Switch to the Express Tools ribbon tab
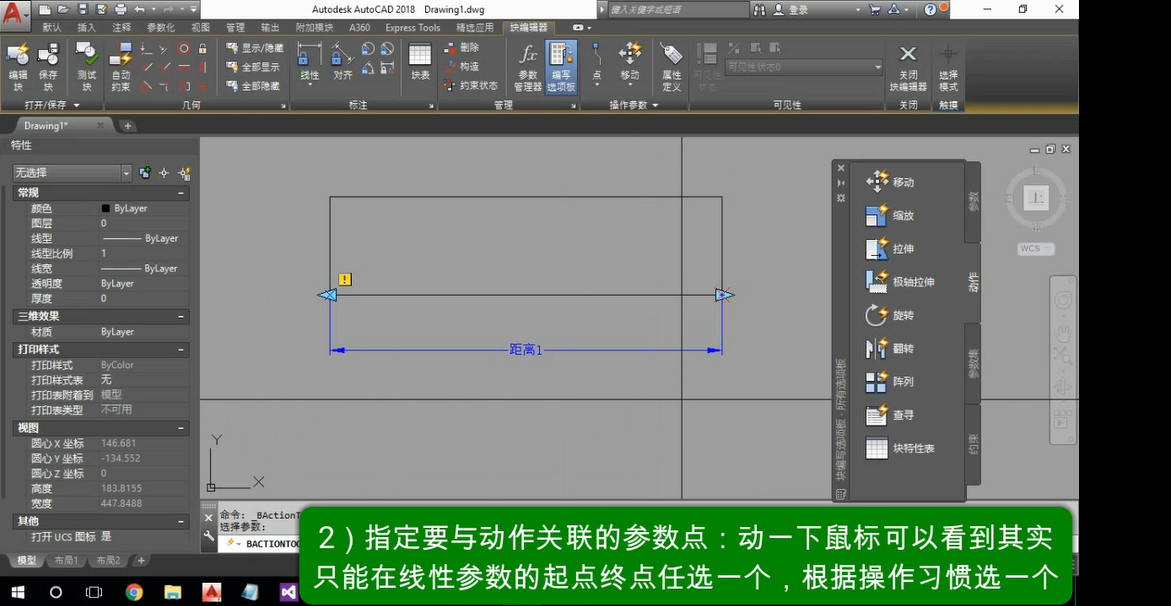 tap(412, 28)
